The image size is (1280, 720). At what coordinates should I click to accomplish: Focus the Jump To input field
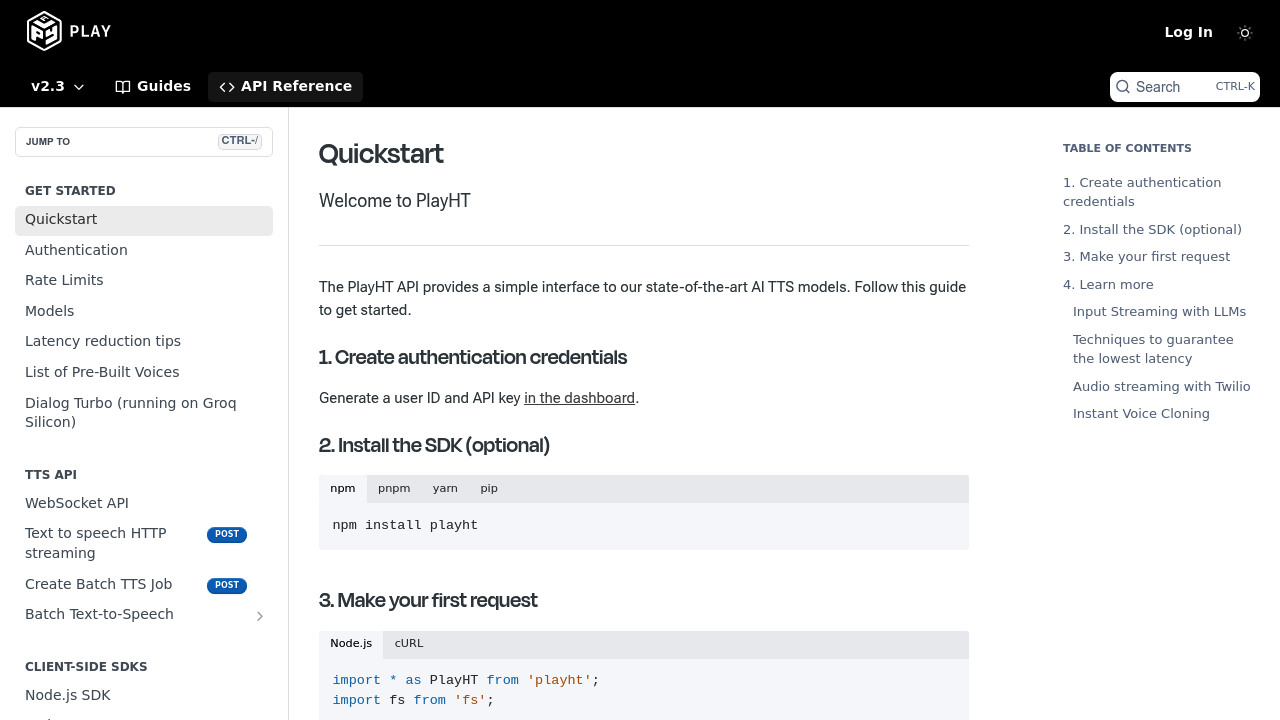pos(144,142)
